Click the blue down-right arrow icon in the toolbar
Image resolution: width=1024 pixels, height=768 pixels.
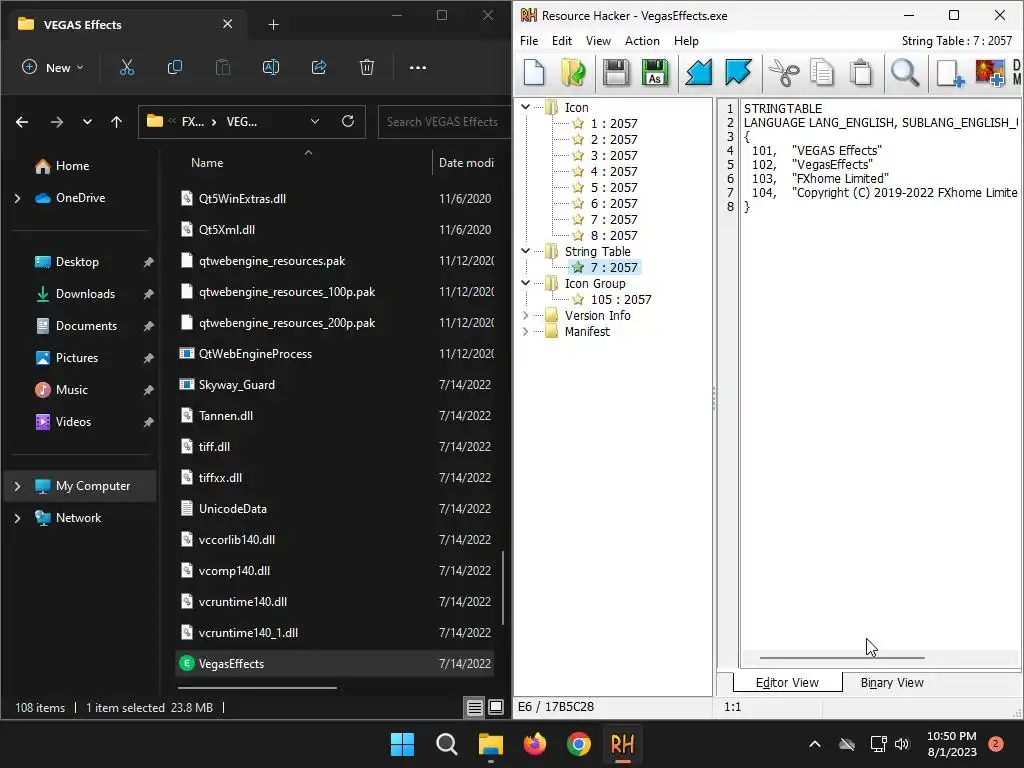(x=738, y=72)
